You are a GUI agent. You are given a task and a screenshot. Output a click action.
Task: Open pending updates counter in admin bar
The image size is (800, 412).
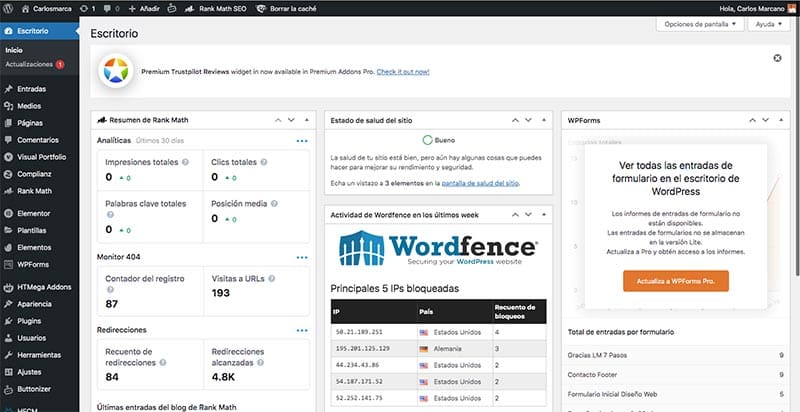point(88,9)
